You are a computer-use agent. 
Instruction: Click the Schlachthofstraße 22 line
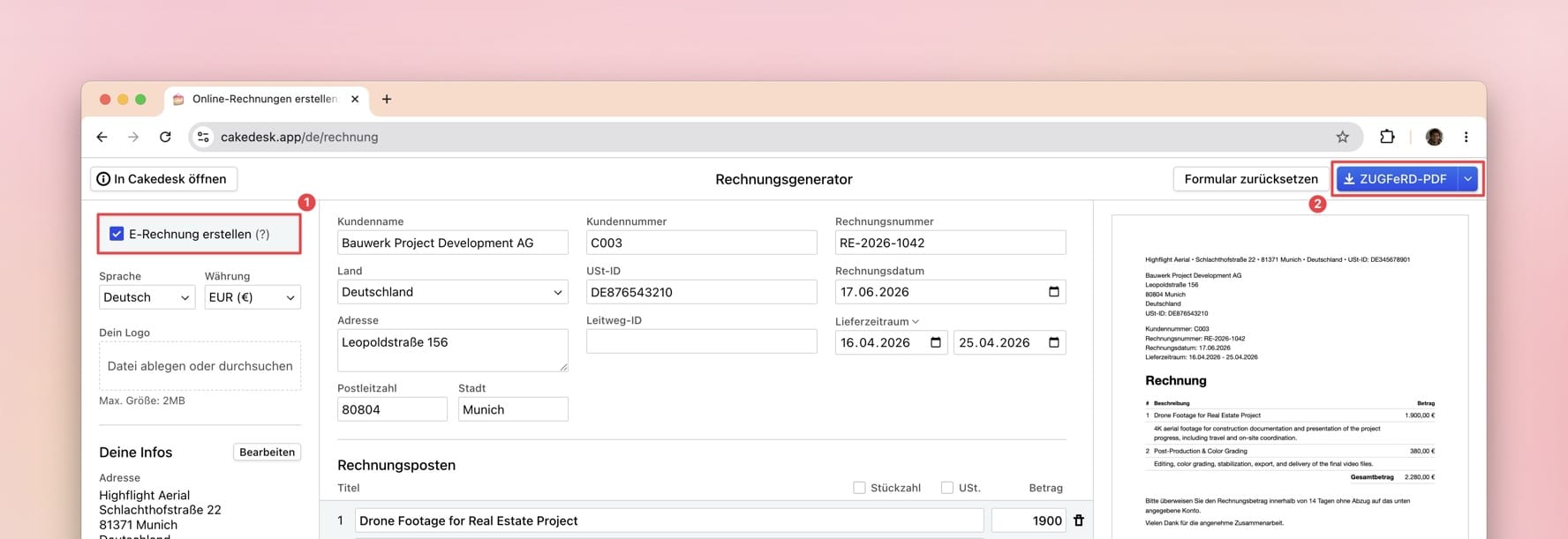click(x=160, y=510)
